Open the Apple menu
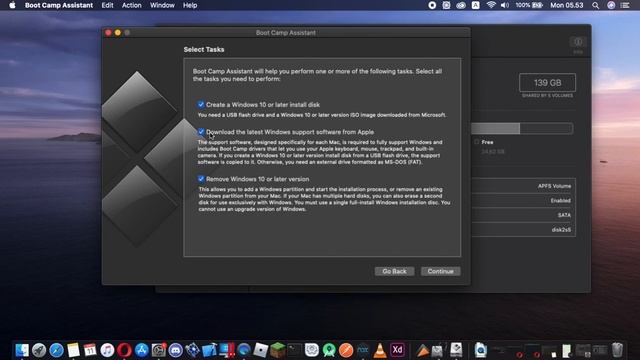Image resolution: width=640 pixels, height=360 pixels. tap(12, 5)
